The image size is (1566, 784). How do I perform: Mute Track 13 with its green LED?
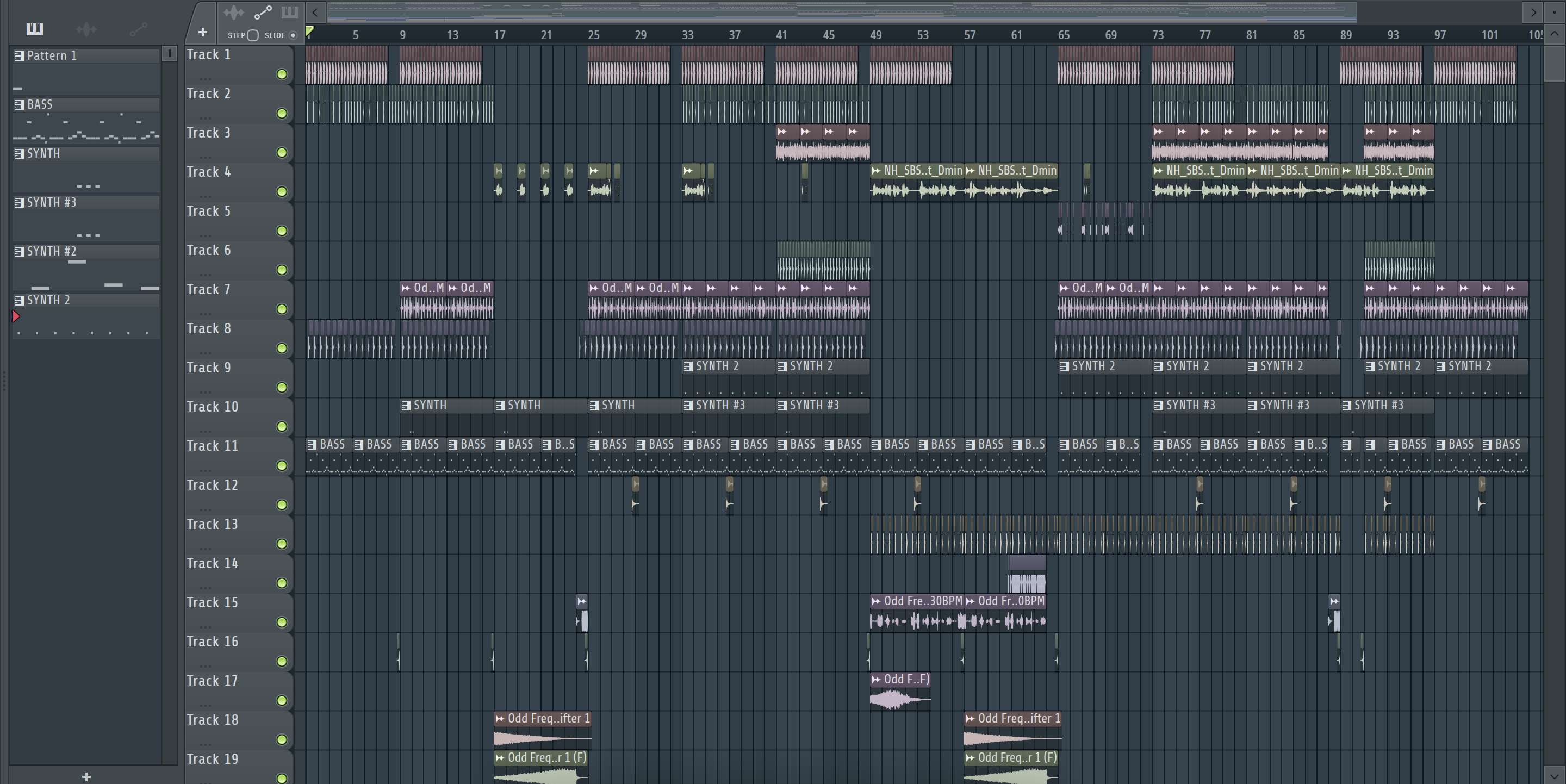(x=282, y=544)
